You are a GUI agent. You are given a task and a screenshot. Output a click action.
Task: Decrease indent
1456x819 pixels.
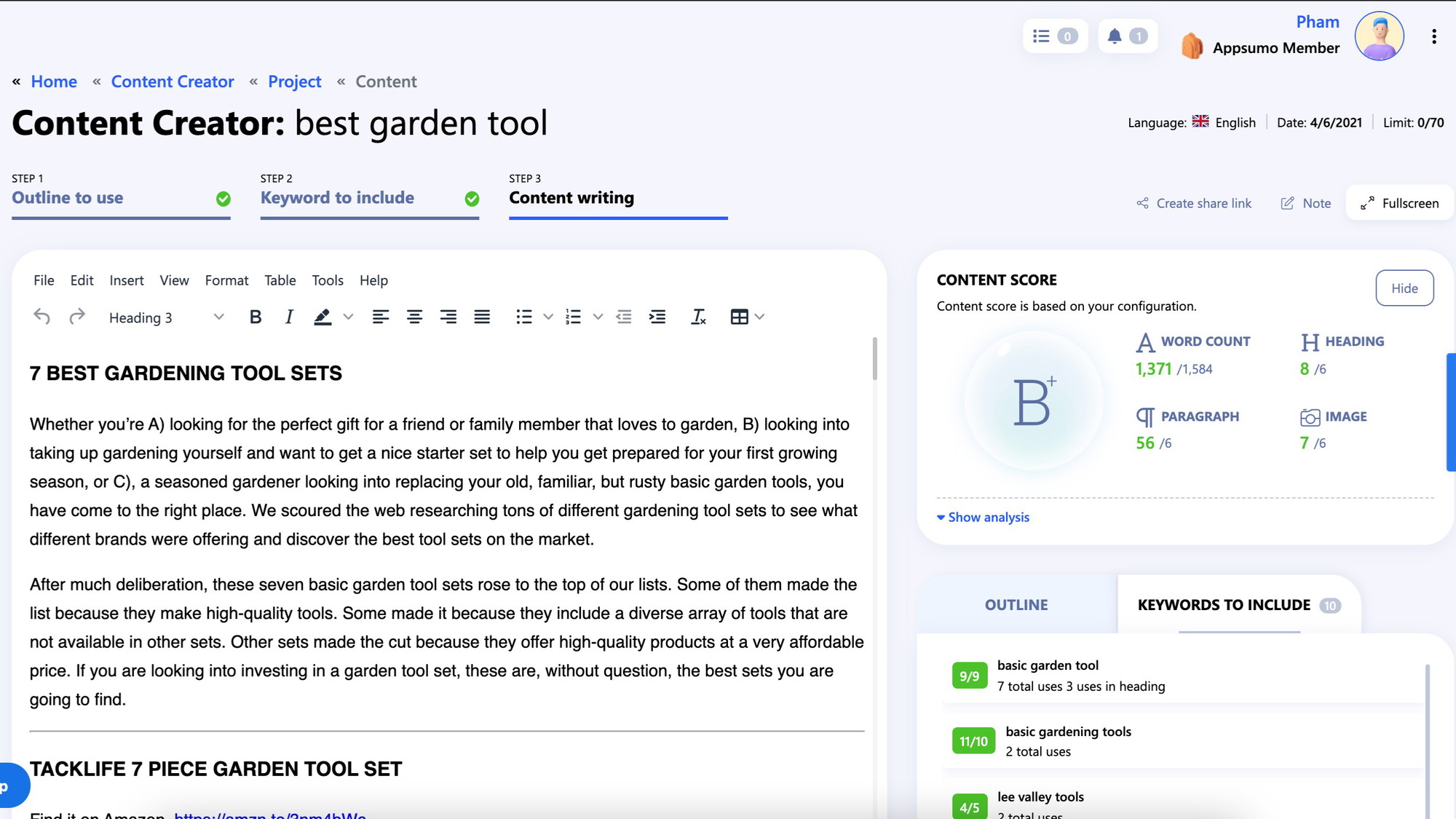click(x=624, y=317)
